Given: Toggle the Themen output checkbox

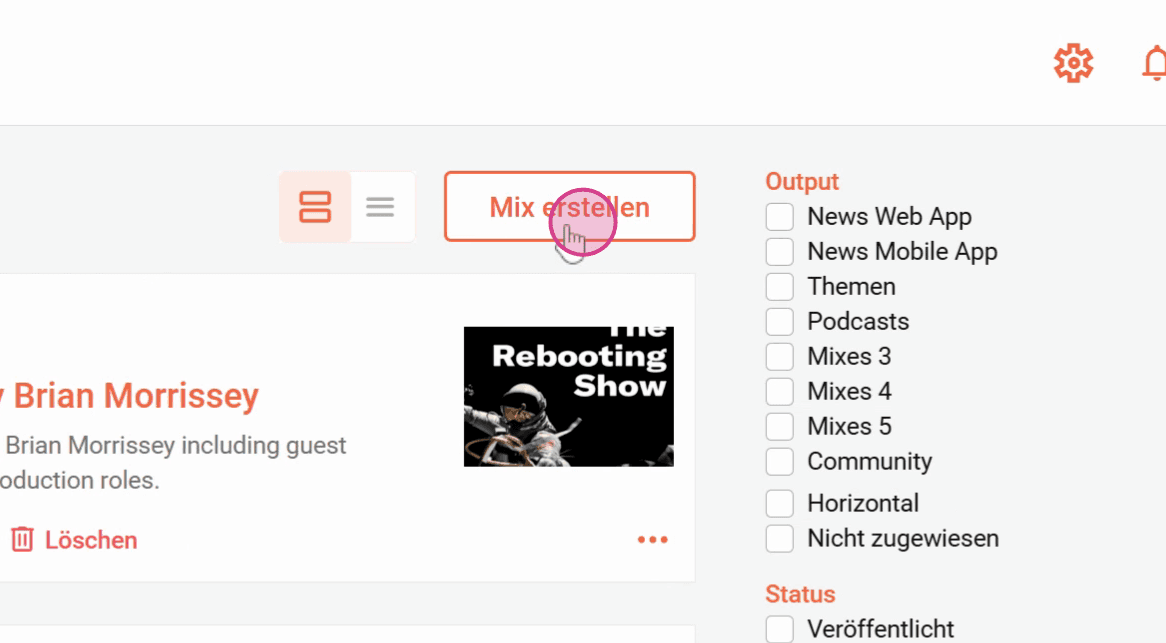Looking at the screenshot, I should [779, 286].
